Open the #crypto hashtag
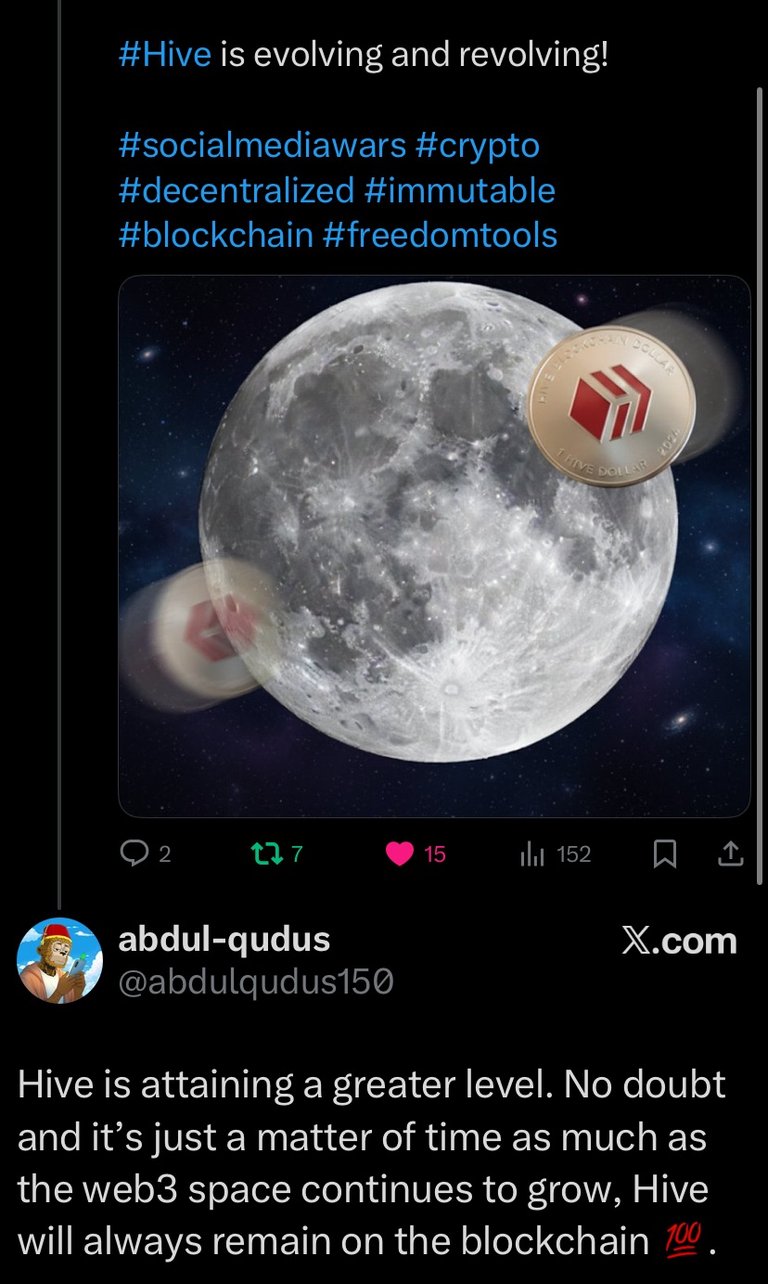Viewport: 768px width, 1284px height. [477, 146]
